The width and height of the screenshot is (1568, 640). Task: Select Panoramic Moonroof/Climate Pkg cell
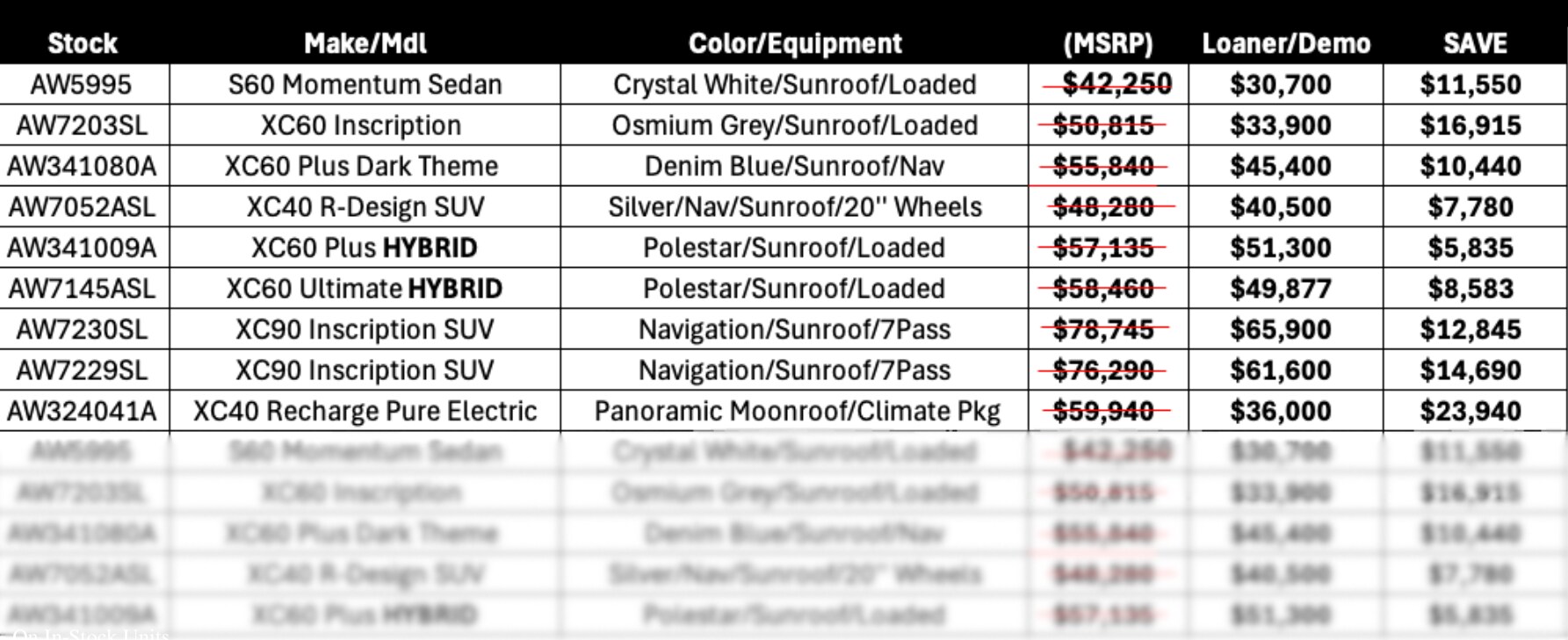[797, 411]
